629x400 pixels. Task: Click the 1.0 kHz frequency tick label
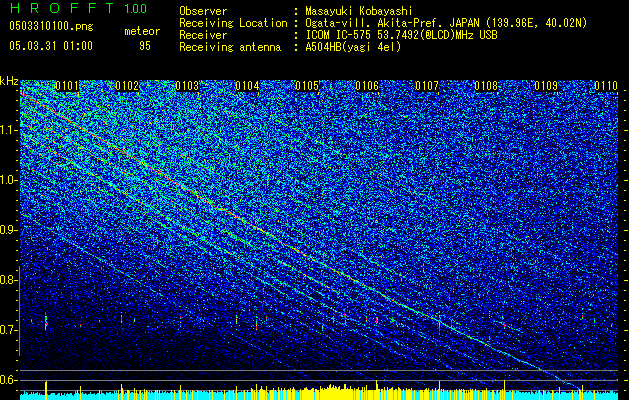click(x=9, y=180)
